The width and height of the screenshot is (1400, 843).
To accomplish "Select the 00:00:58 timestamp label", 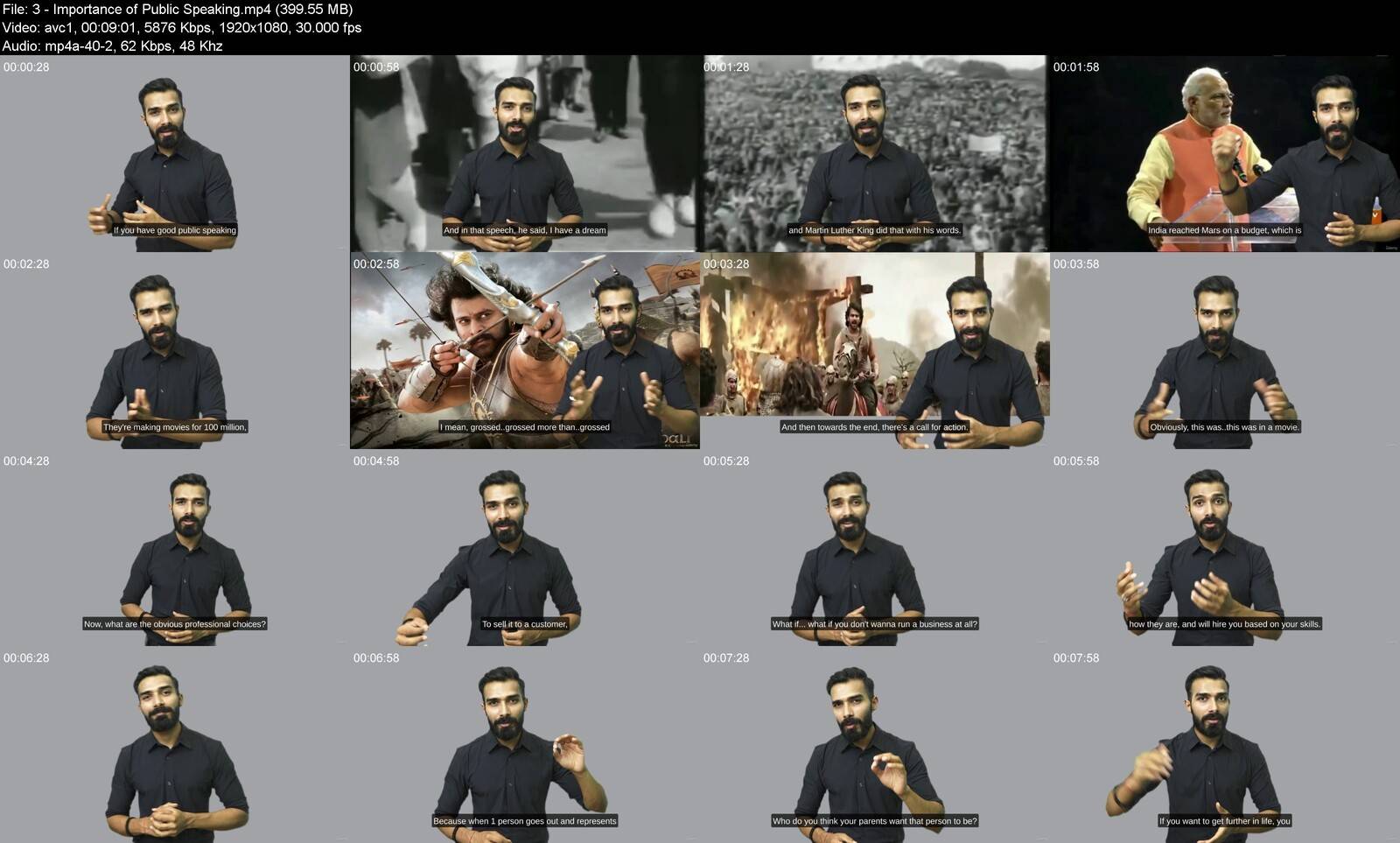I will click(376, 67).
